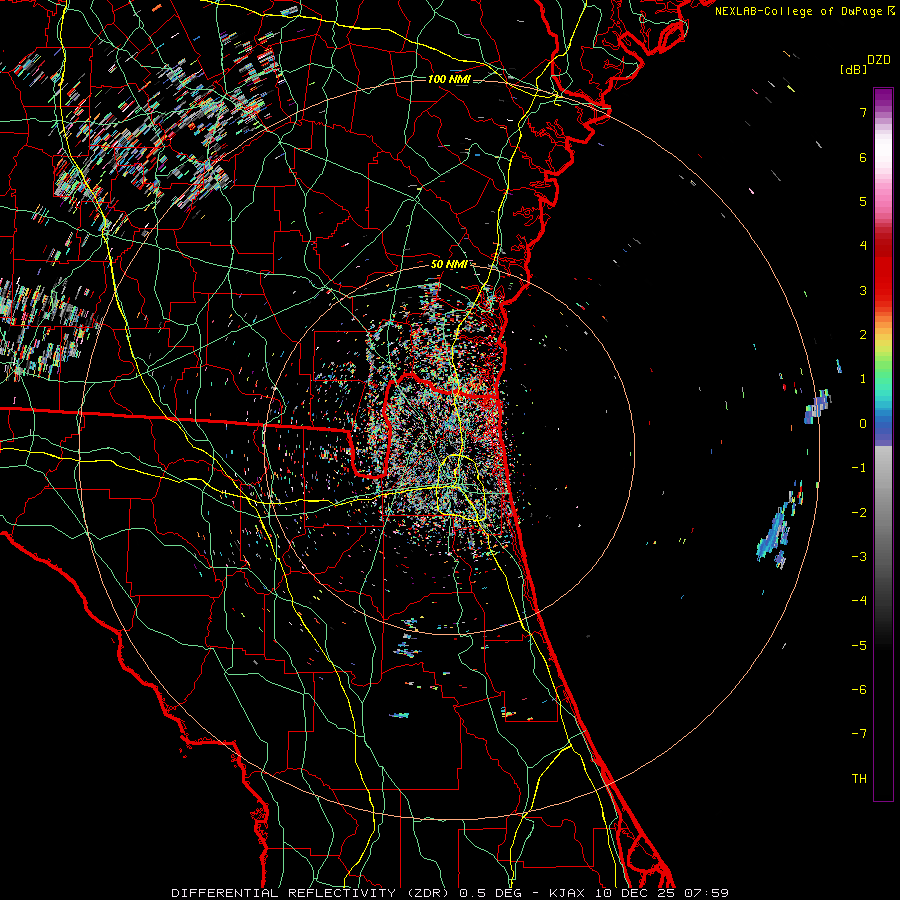This screenshot has width=900, height=900.
Task: Click the 4 value on color scale
Action: [x=863, y=246]
